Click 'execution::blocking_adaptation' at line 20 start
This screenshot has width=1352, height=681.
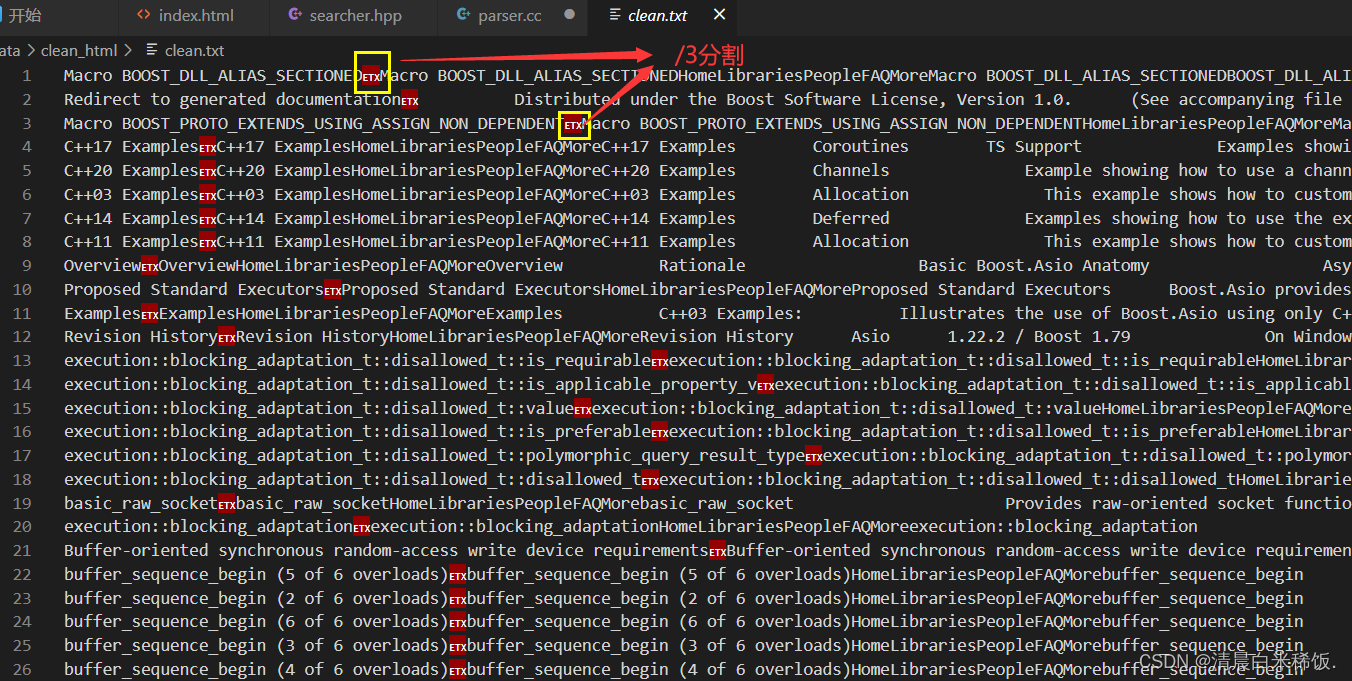[x=208, y=527]
